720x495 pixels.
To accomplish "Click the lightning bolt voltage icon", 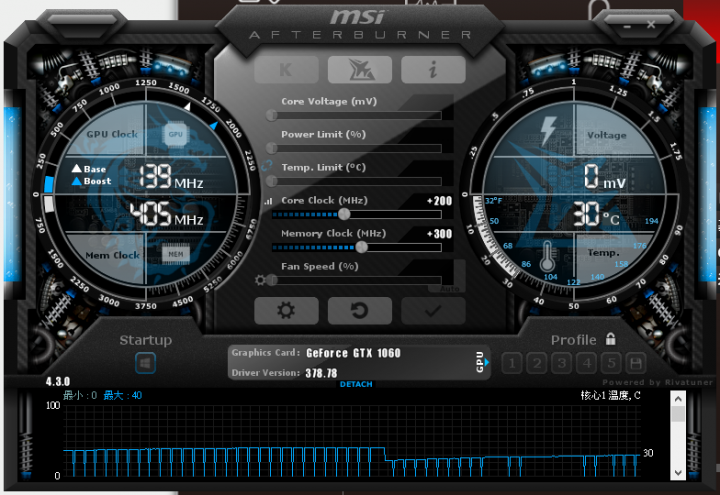I will (548, 130).
